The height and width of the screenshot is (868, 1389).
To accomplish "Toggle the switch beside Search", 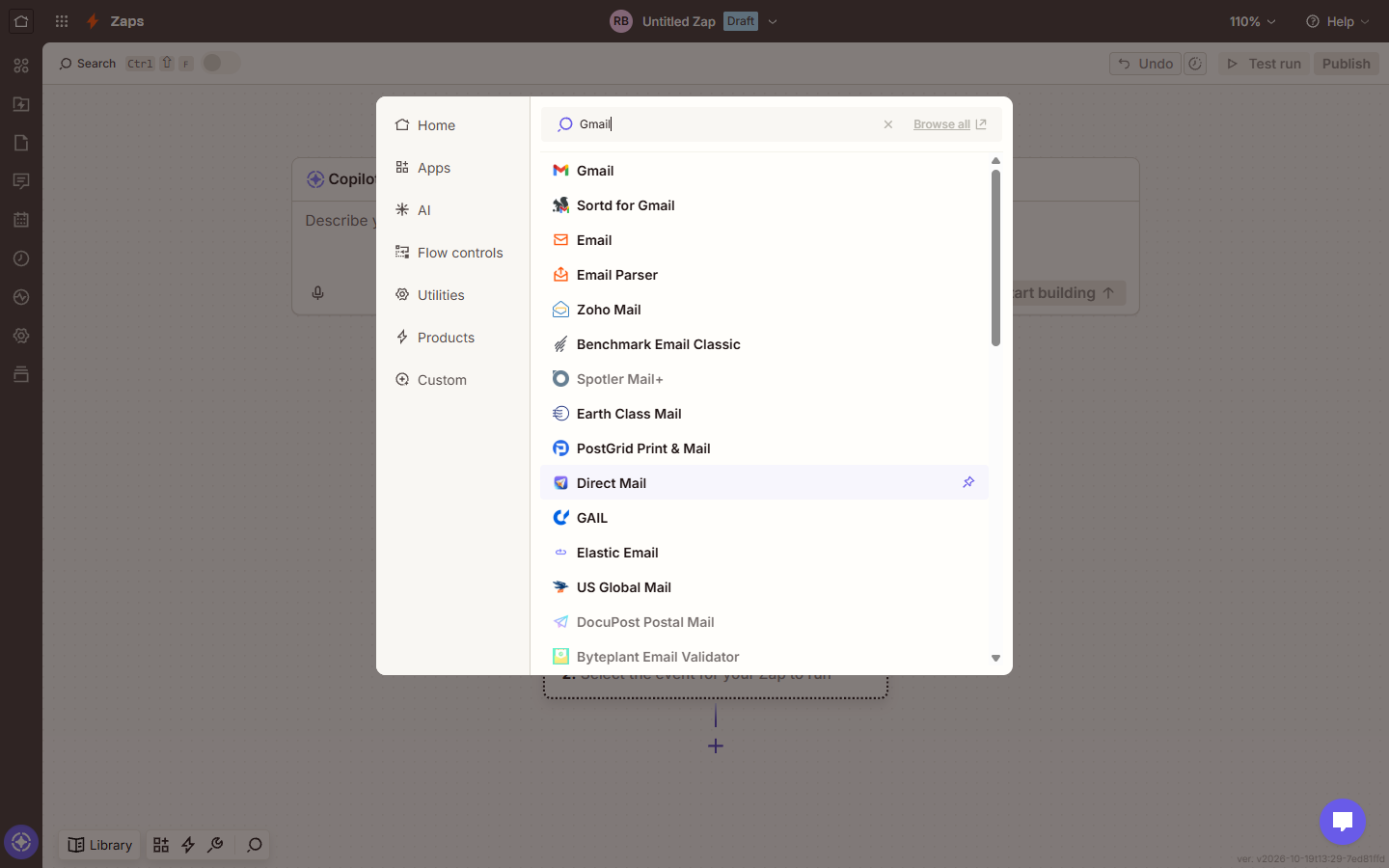I will [221, 63].
